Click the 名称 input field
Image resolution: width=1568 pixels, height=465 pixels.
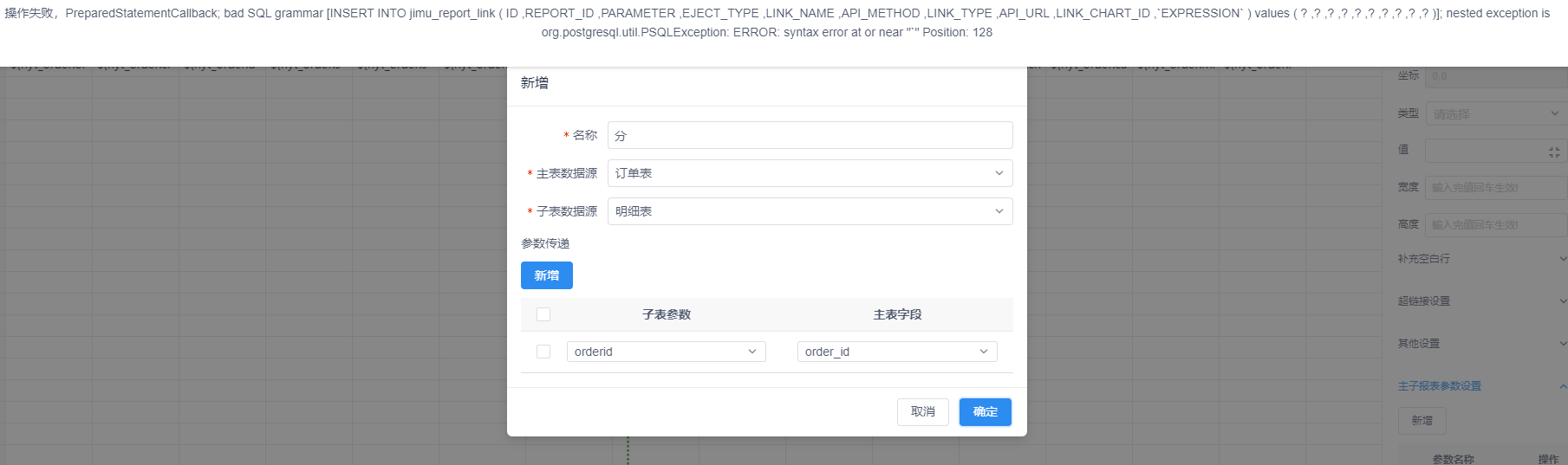[810, 135]
